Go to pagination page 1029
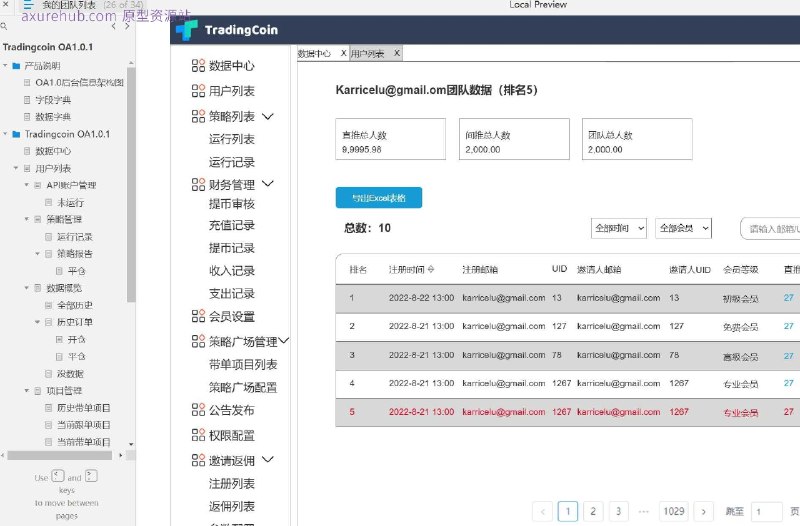The height and width of the screenshot is (526, 800). [674, 511]
